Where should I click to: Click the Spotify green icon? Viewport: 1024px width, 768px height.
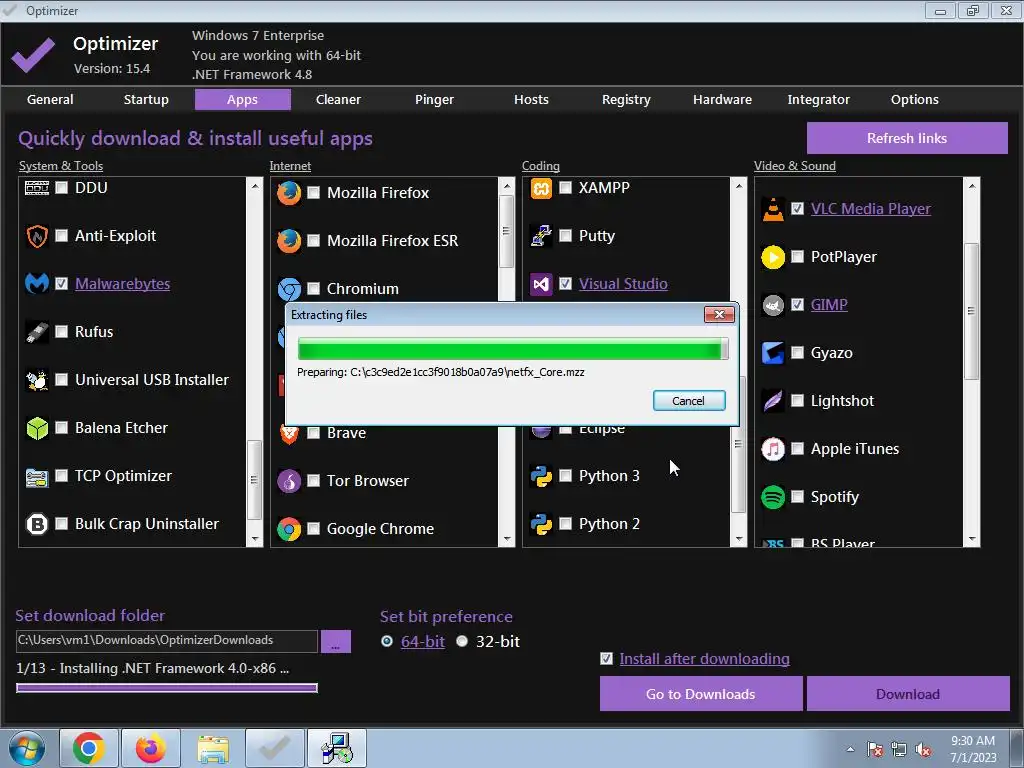[x=773, y=497]
